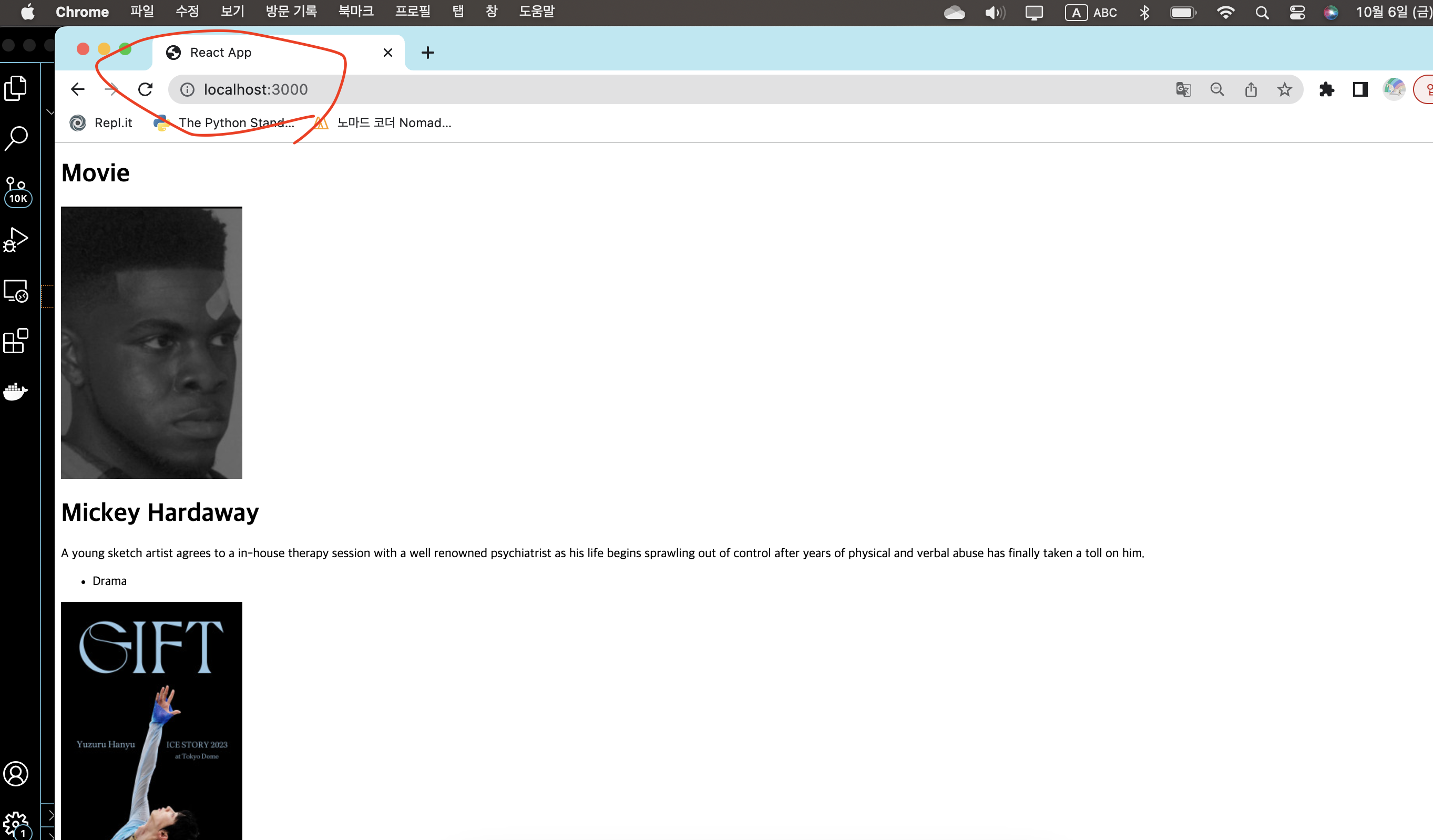Open VS Code Explorer files icon

pyautogui.click(x=16, y=88)
